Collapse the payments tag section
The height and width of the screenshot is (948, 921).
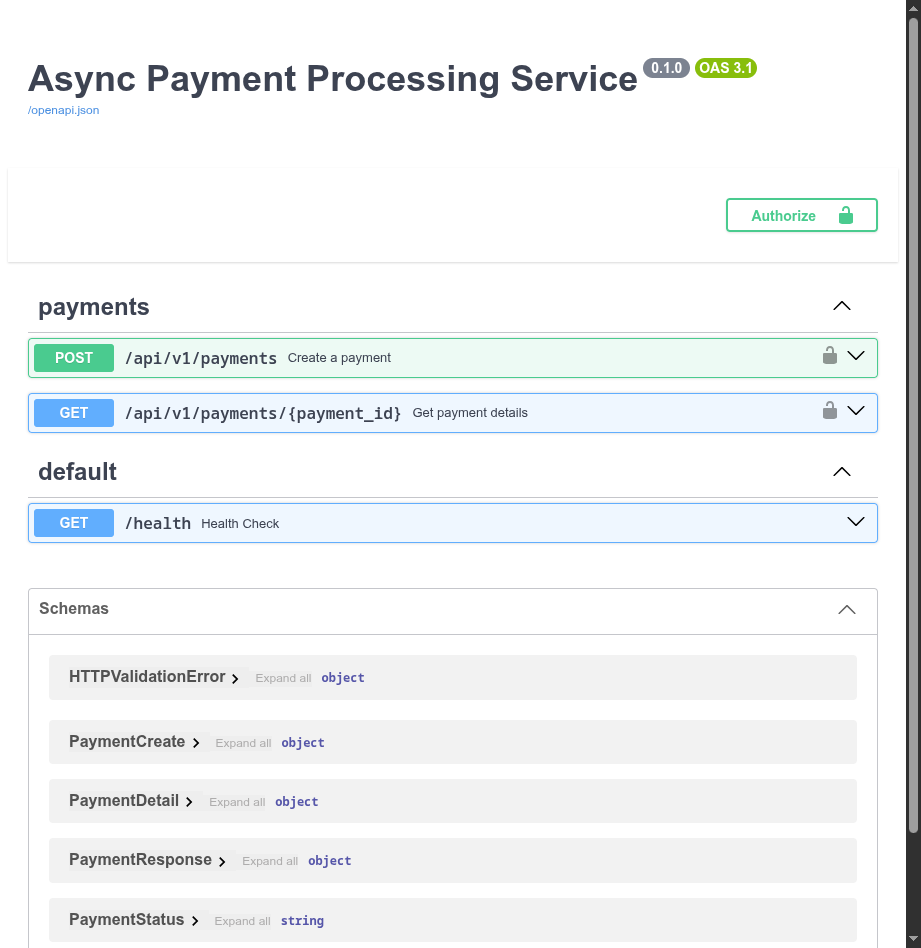tap(842, 306)
